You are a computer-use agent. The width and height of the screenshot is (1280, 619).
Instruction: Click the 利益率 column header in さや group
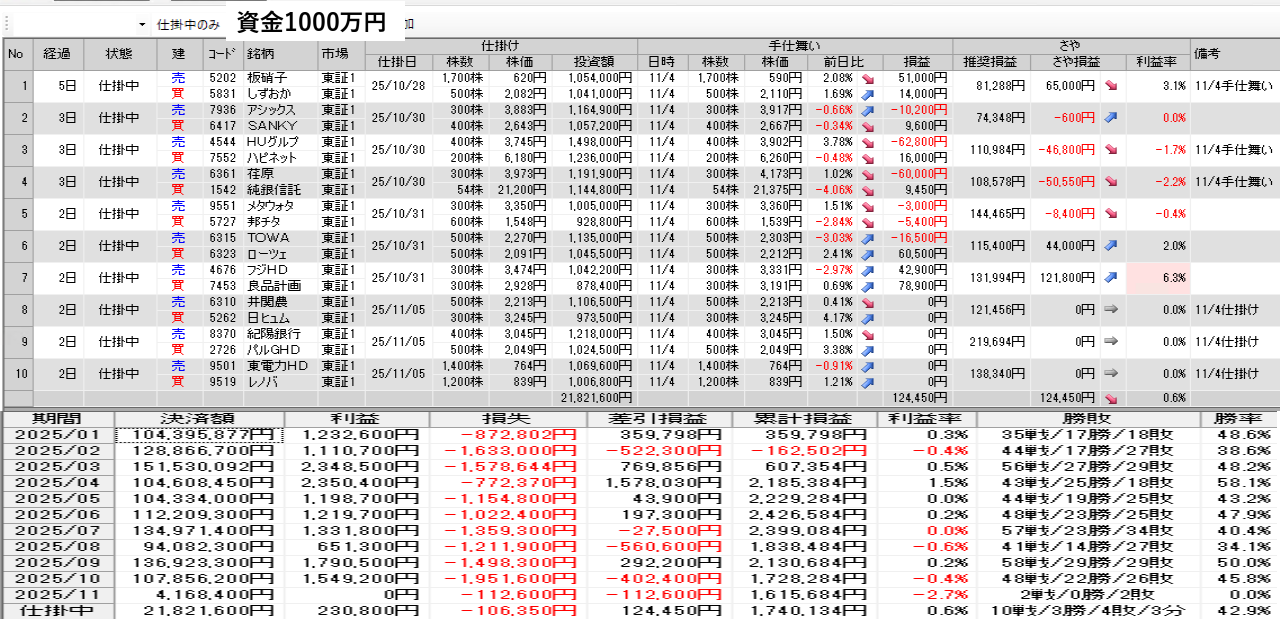click(x=1157, y=61)
